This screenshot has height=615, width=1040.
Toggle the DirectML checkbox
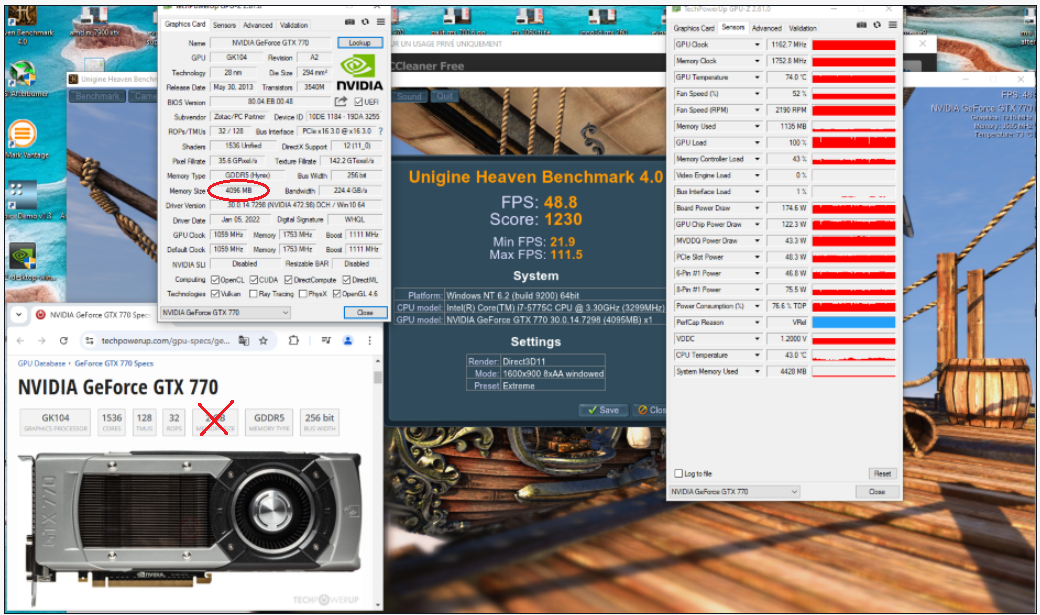click(347, 280)
